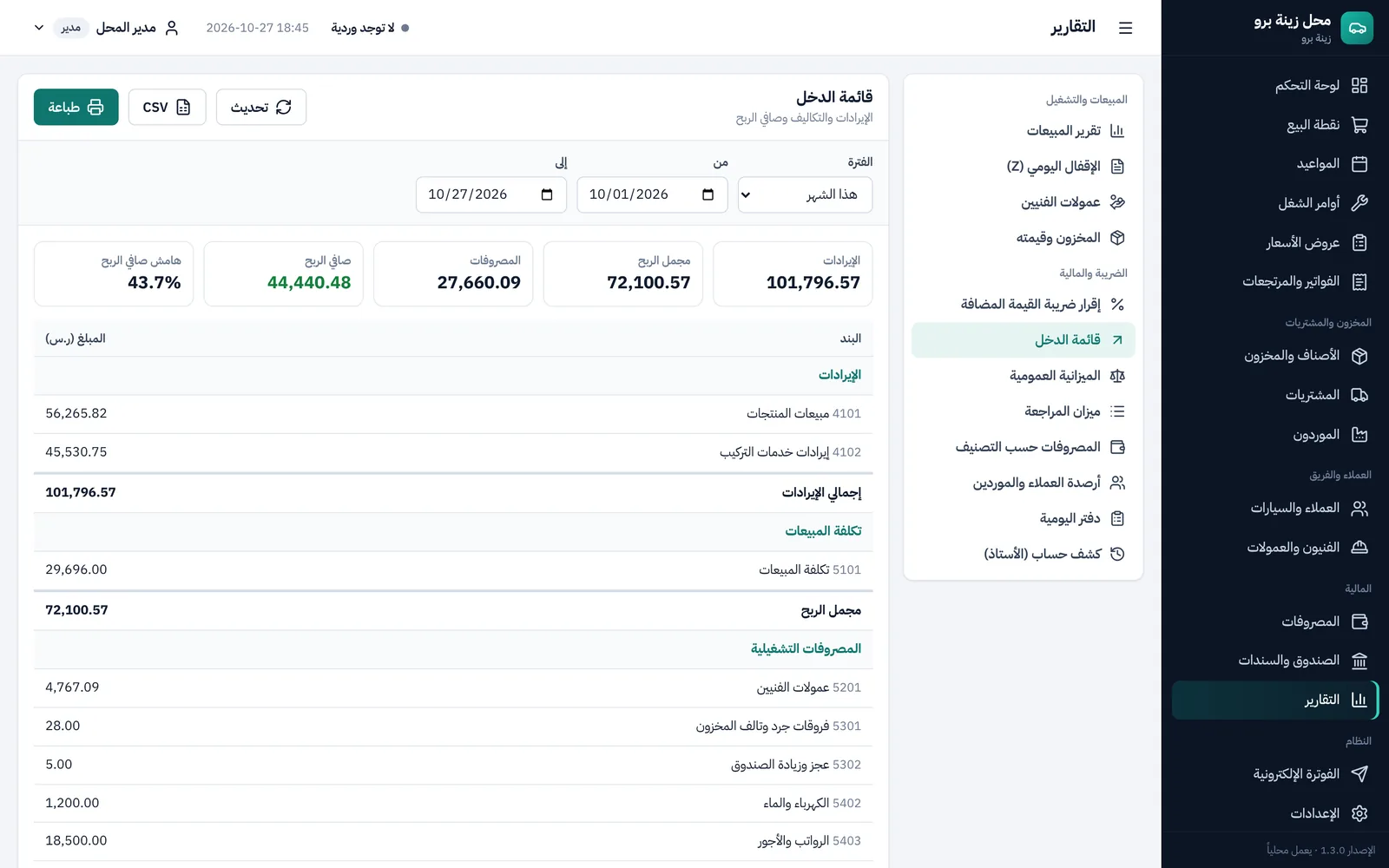
Task: Select إقرار ضريبة القيمة المضافة report
Action: pyautogui.click(x=1024, y=305)
